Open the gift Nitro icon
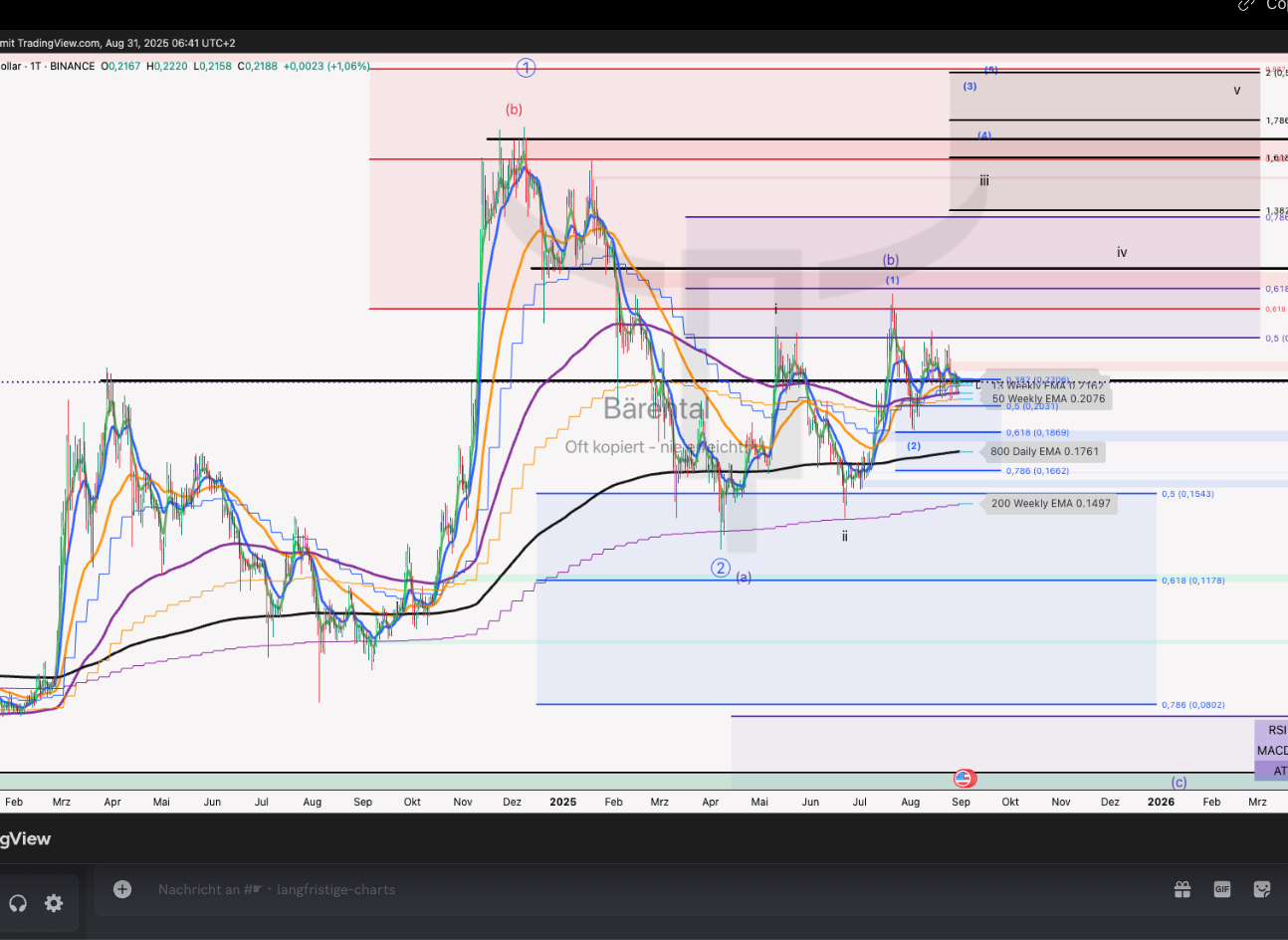The height and width of the screenshot is (940, 1288). coord(1181,889)
